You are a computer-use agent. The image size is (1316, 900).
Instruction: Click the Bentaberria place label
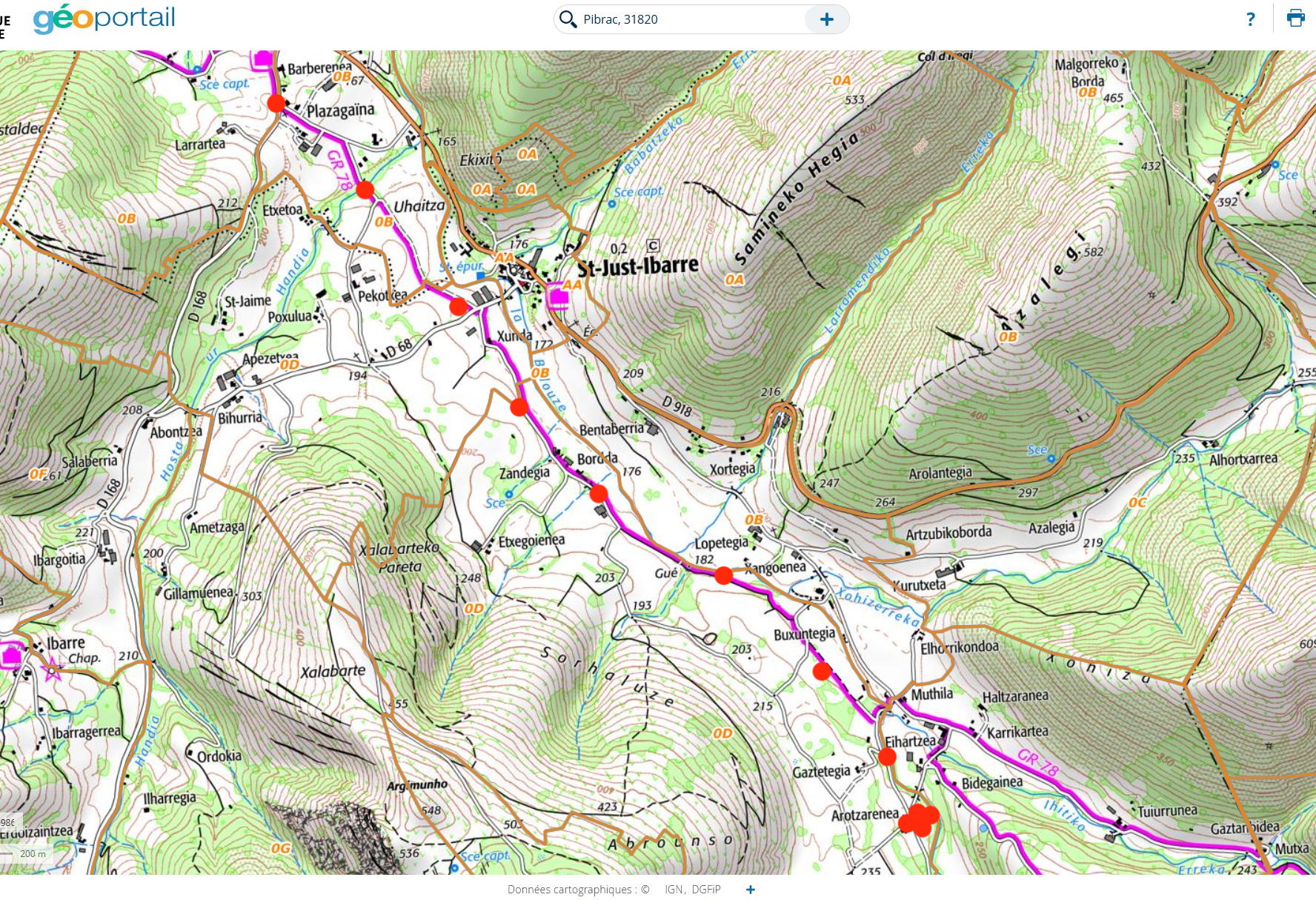(612, 429)
